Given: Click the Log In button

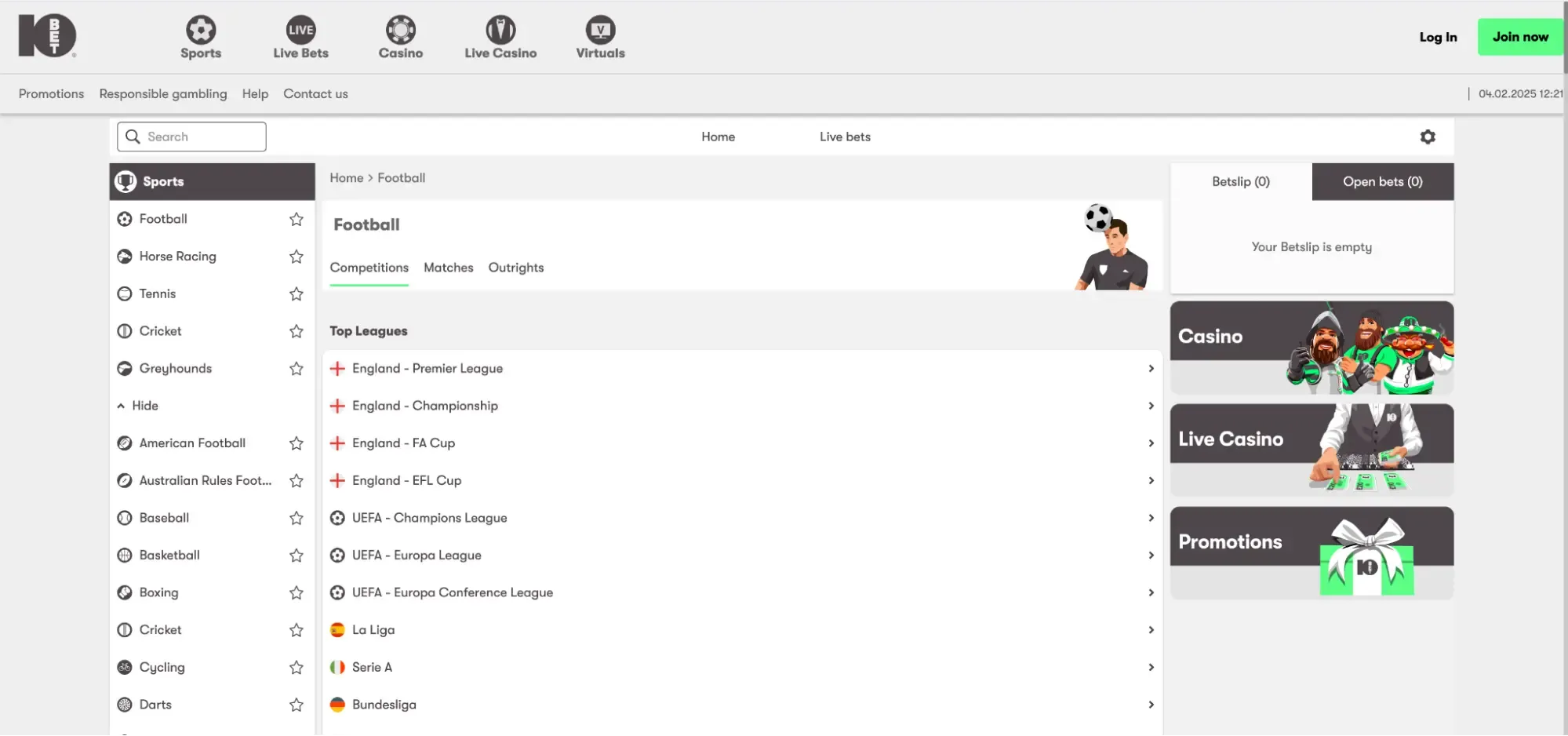Looking at the screenshot, I should click(1438, 37).
